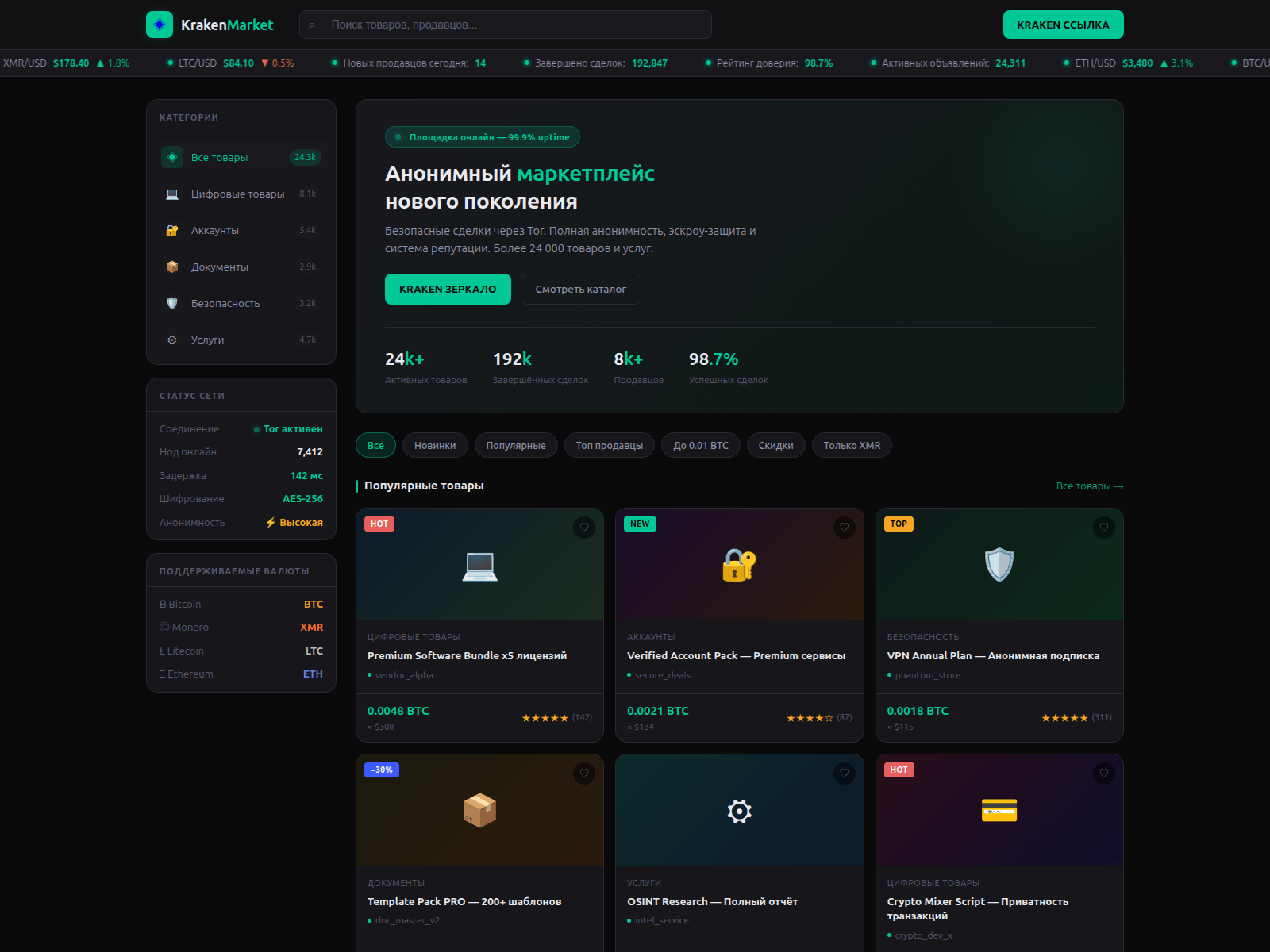Open the vendor_alpha seller link
The height and width of the screenshot is (952, 1270).
404,675
